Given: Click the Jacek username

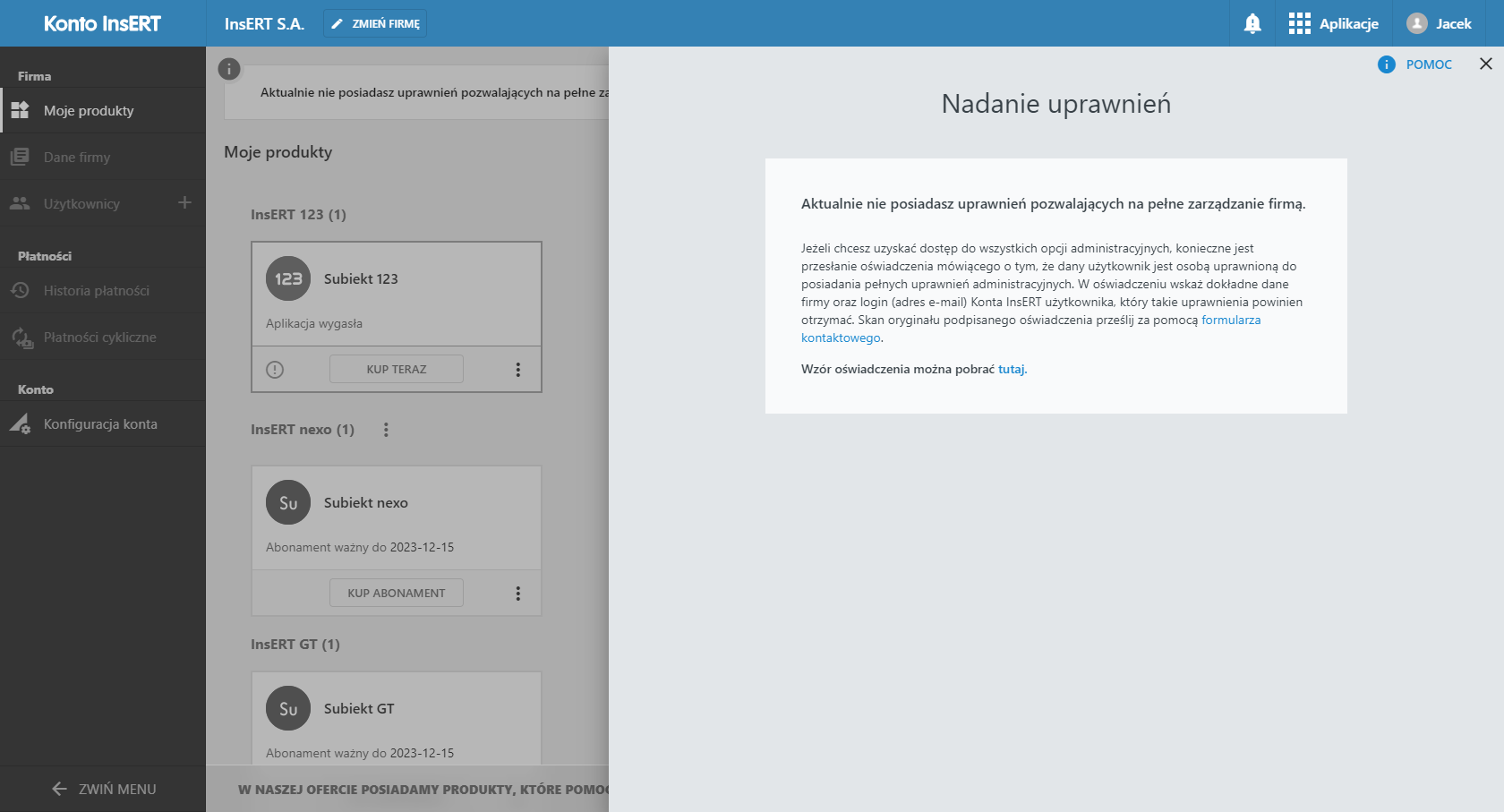Looking at the screenshot, I should (1454, 24).
